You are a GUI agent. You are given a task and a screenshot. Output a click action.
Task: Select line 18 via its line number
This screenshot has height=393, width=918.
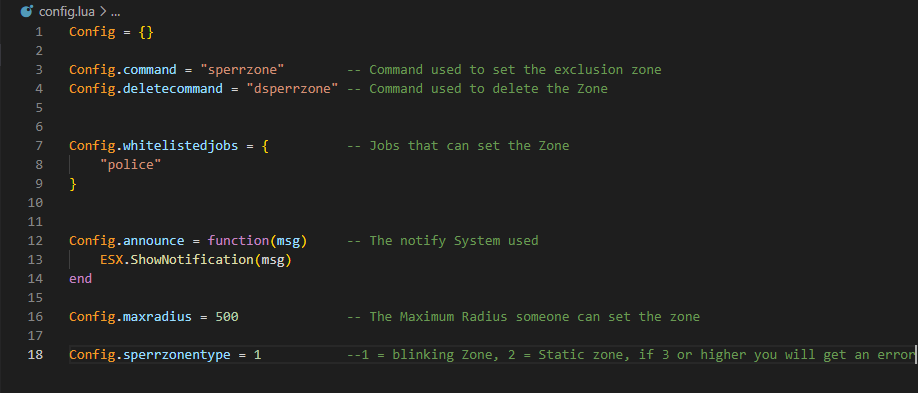point(35,355)
